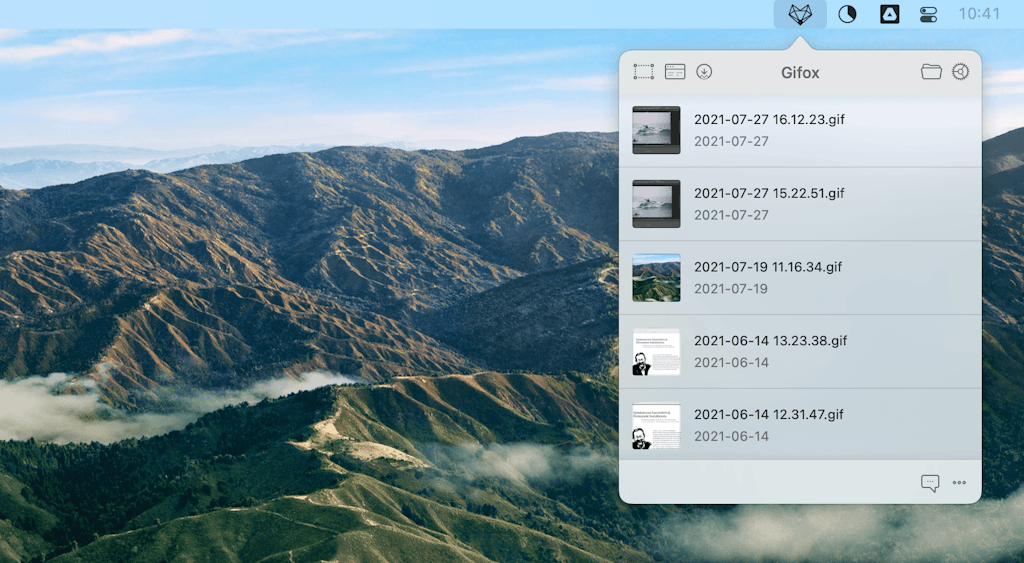Select 2021-06-14 13.23.38.gif in list
The height and width of the screenshot is (563, 1024).
click(770, 341)
